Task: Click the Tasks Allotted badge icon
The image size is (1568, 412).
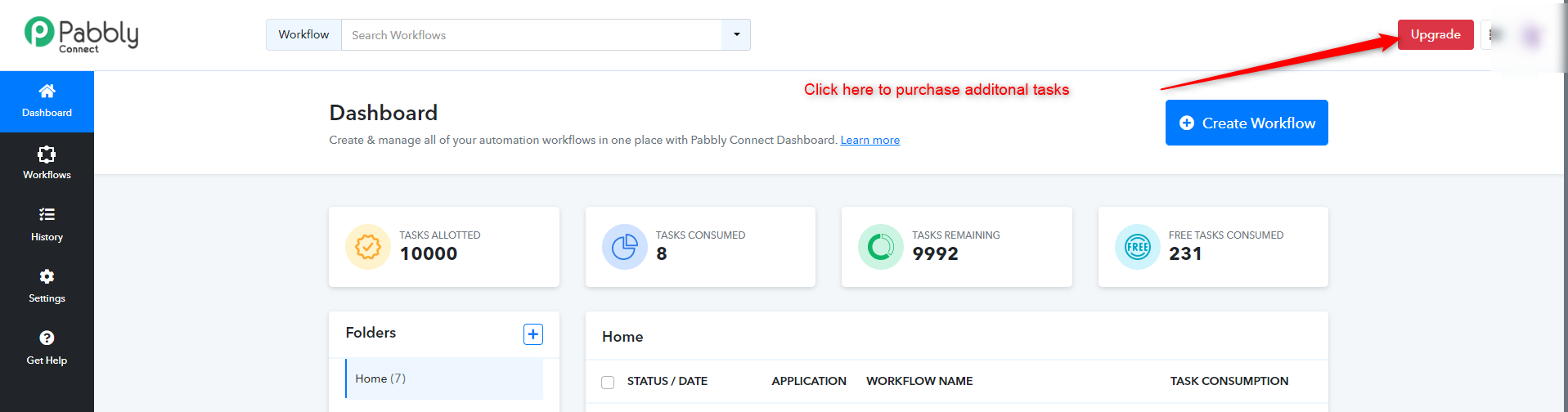Action: [368, 247]
